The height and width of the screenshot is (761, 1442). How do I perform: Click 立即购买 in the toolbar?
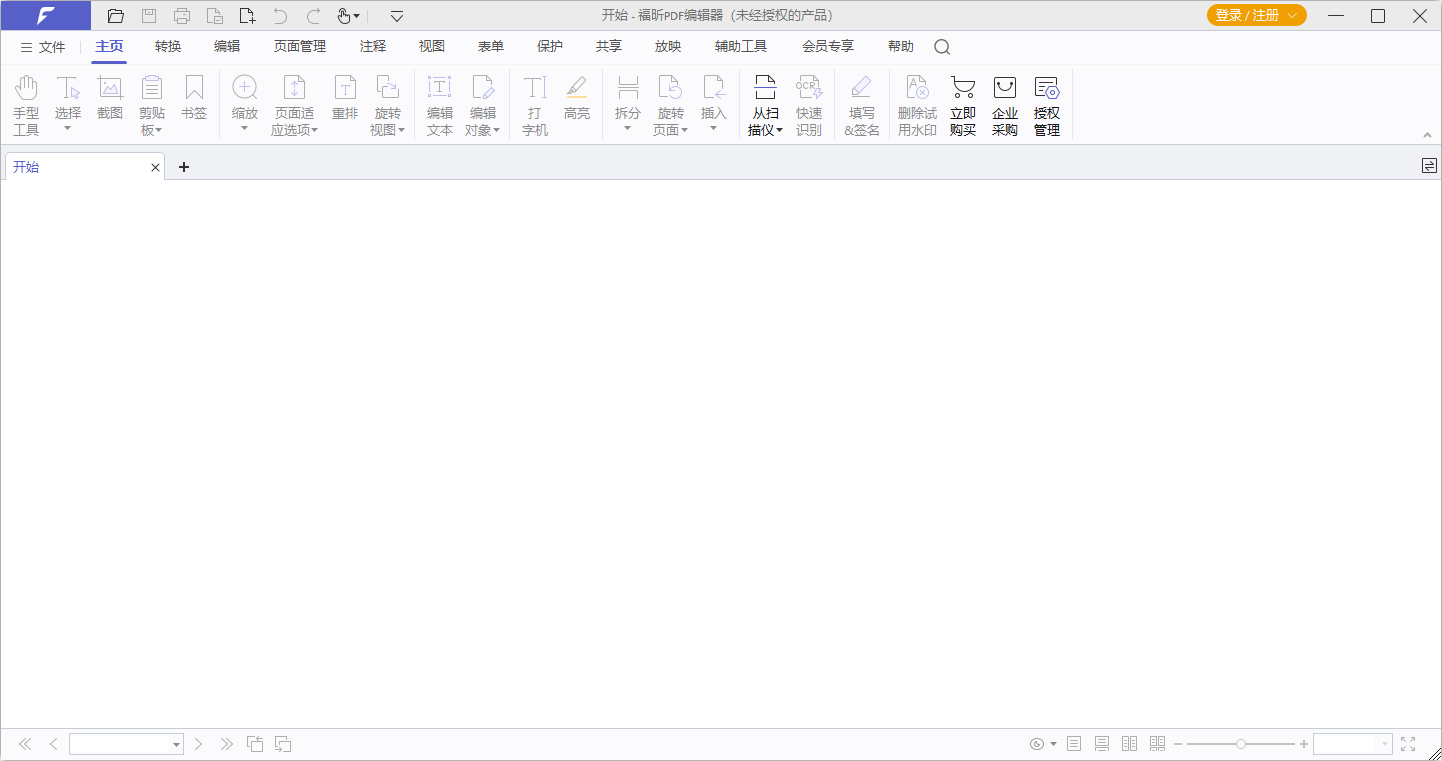coord(962,103)
